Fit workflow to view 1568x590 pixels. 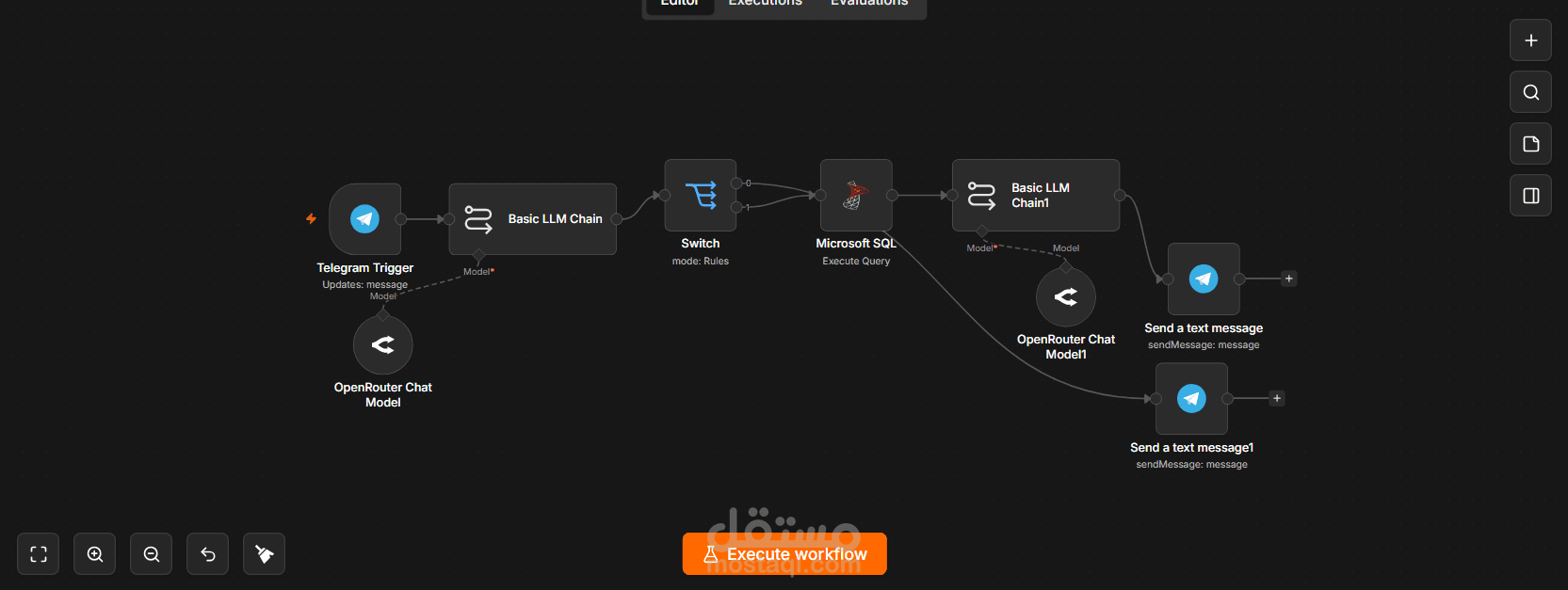39,554
